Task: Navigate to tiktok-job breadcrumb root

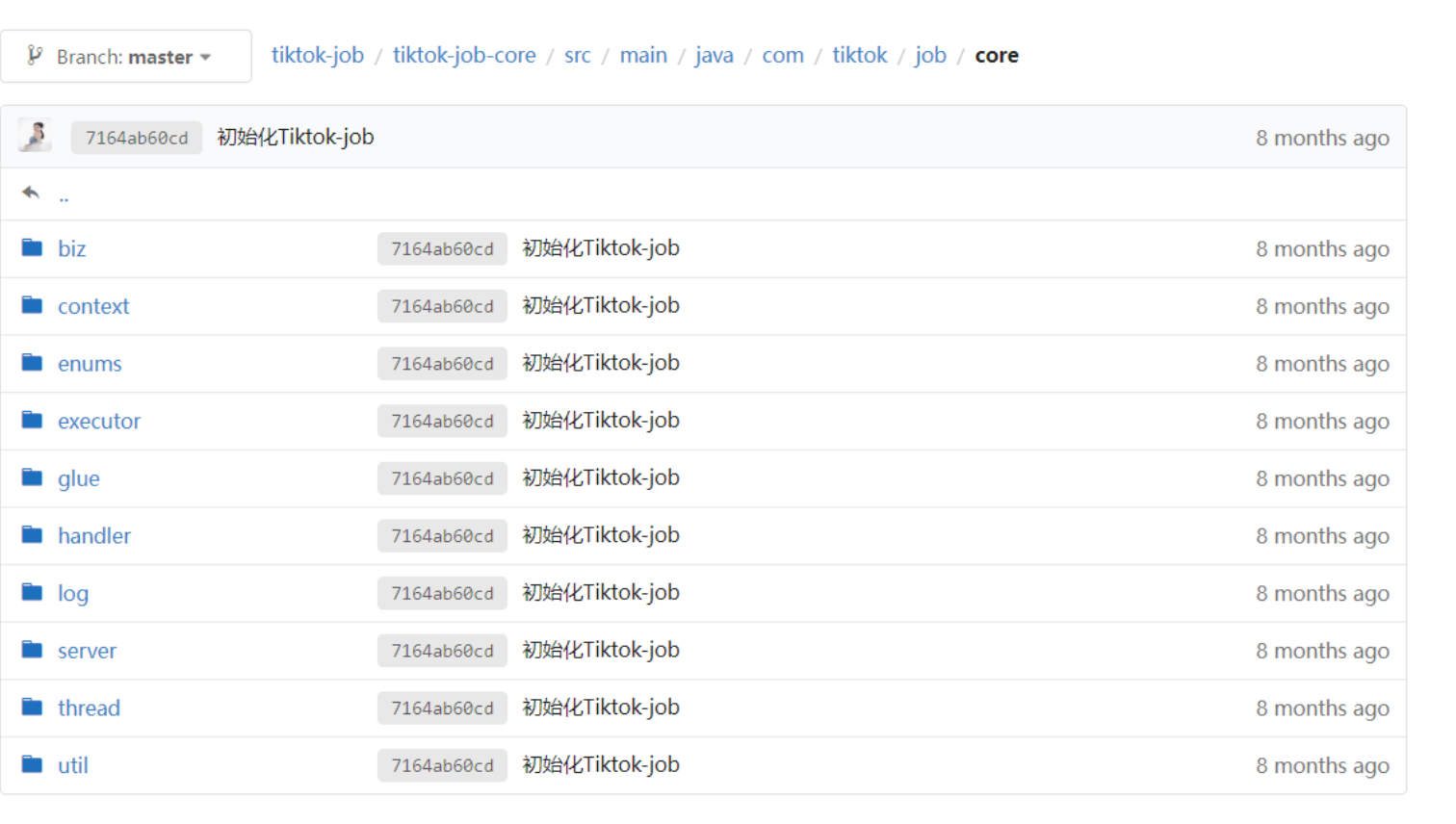Action: tap(317, 56)
